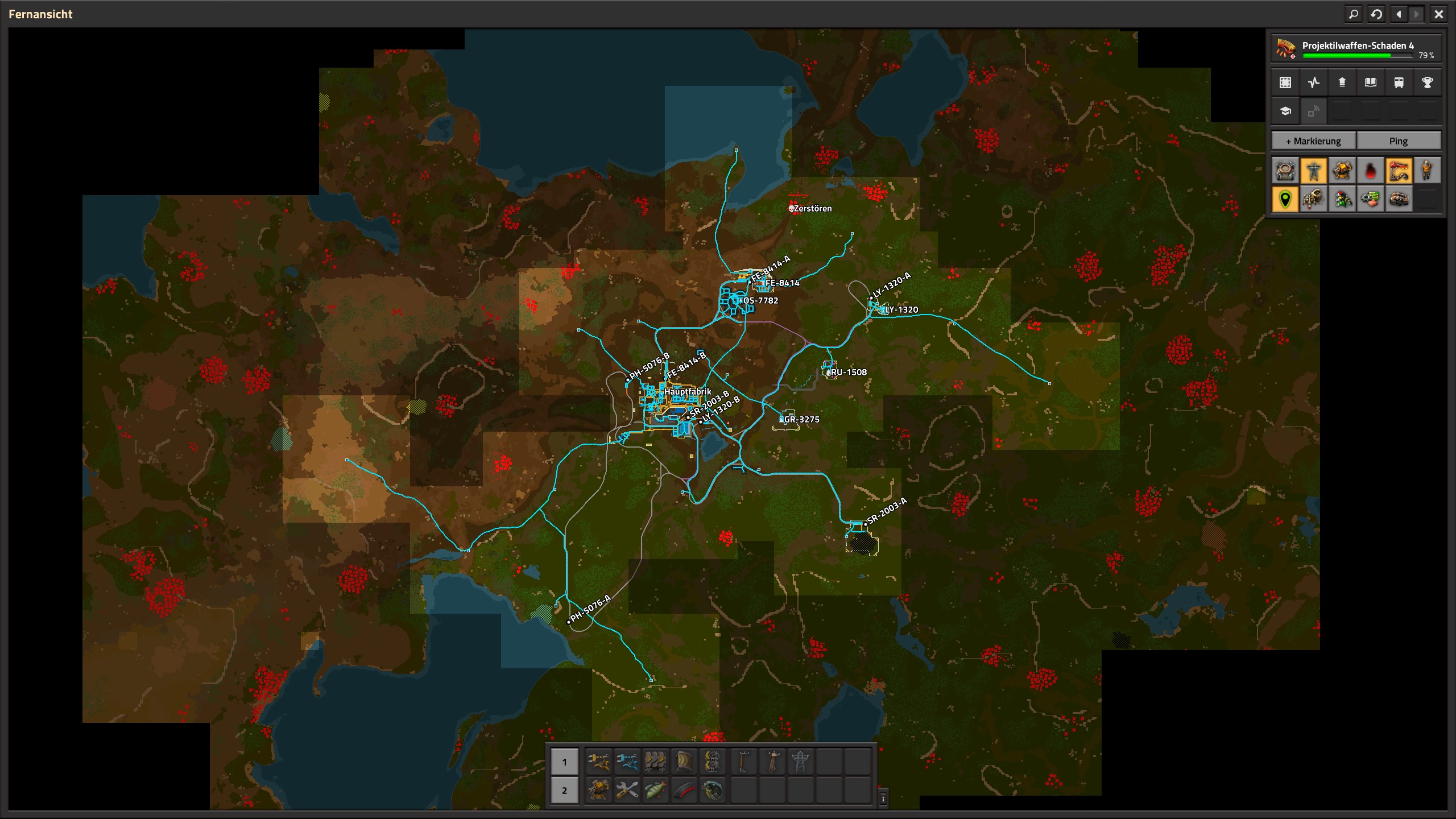Click the PH-5076-B map marker
The image size is (1456, 819).
click(x=649, y=366)
